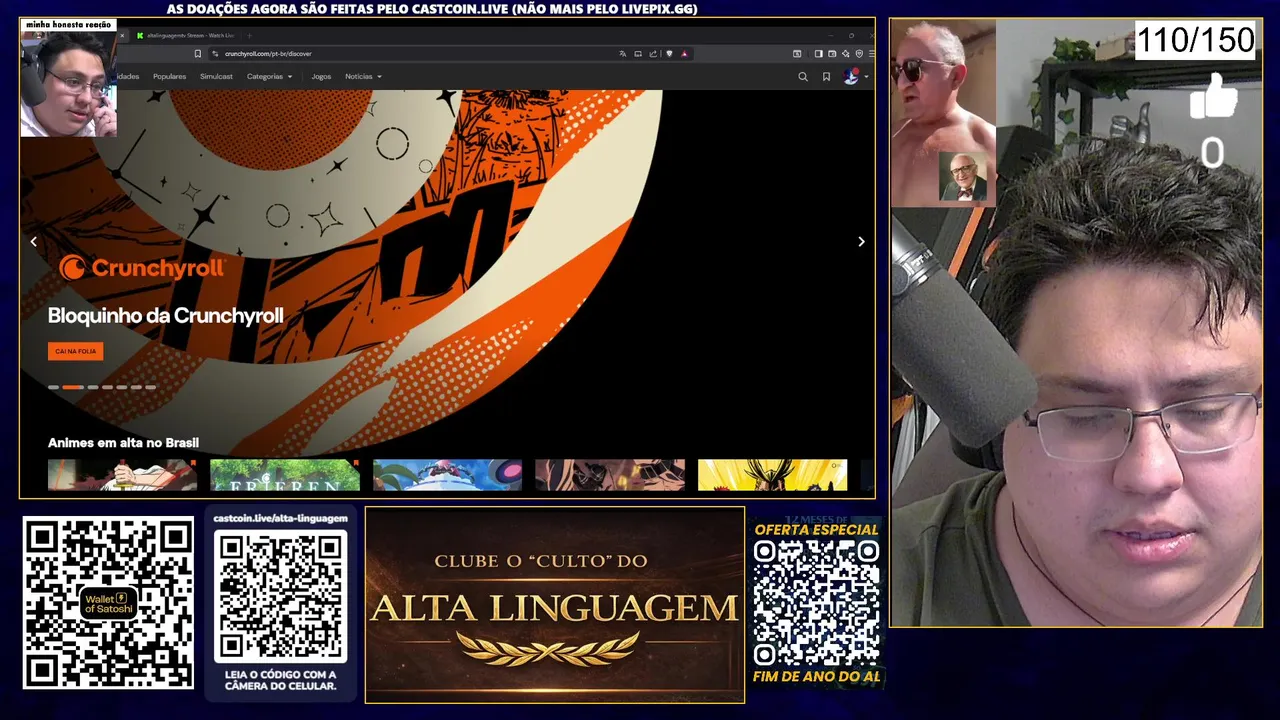Viewport: 1280px width, 720px height.
Task: Open the Jogos menu item
Action: coord(321,76)
